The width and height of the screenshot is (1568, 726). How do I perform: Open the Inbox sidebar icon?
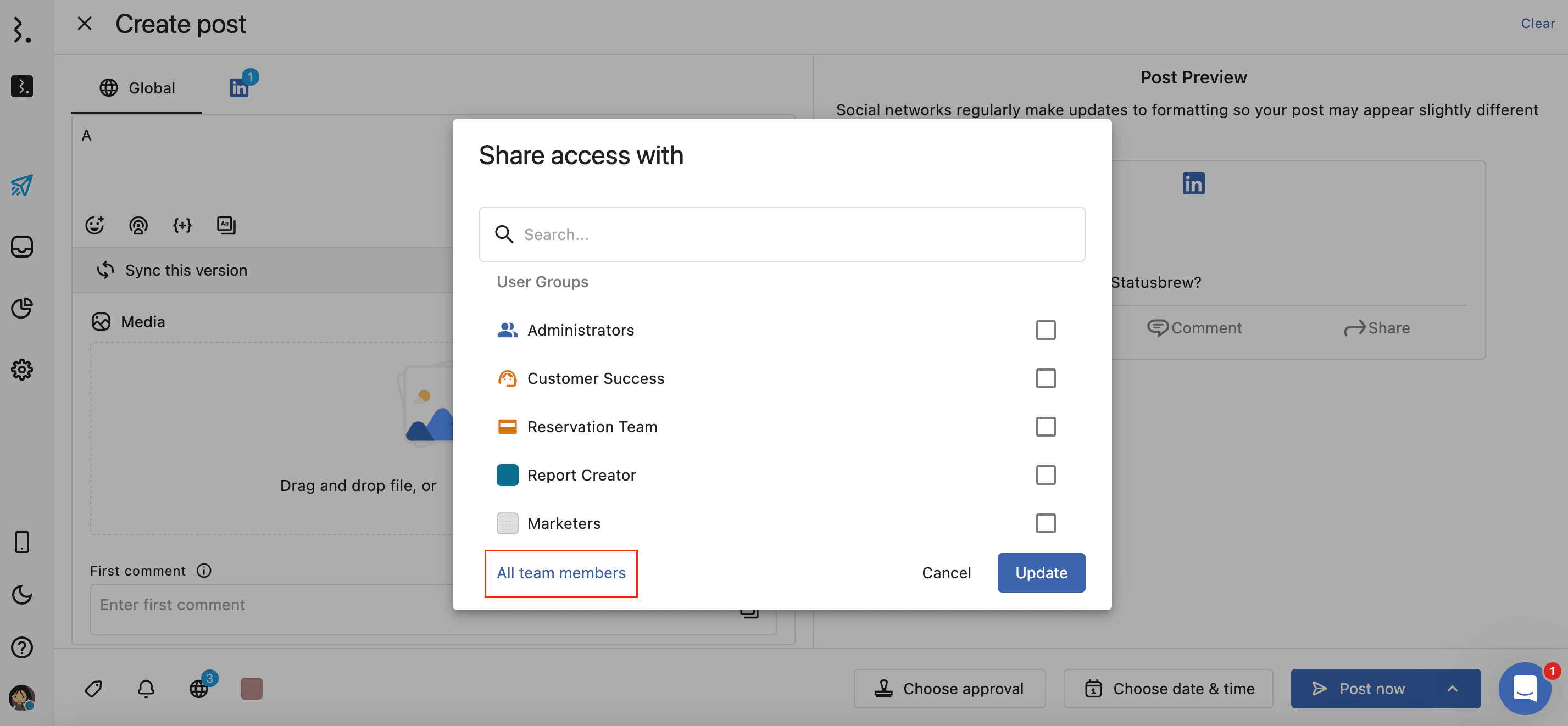(22, 247)
